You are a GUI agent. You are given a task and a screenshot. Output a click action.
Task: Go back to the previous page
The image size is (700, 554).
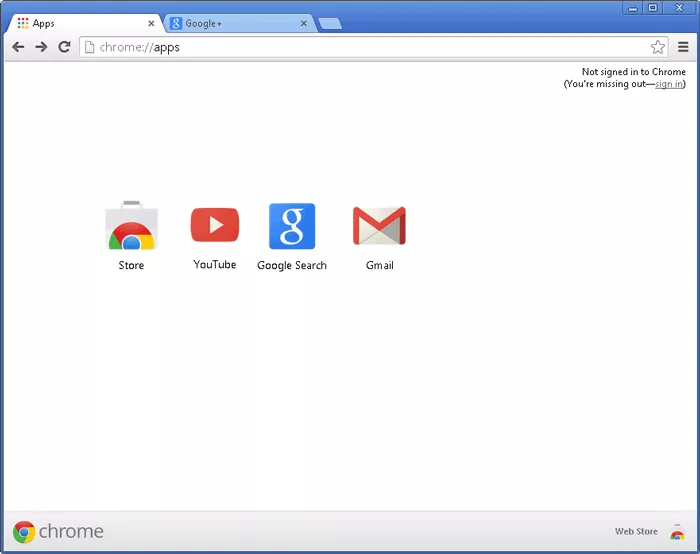tap(18, 47)
